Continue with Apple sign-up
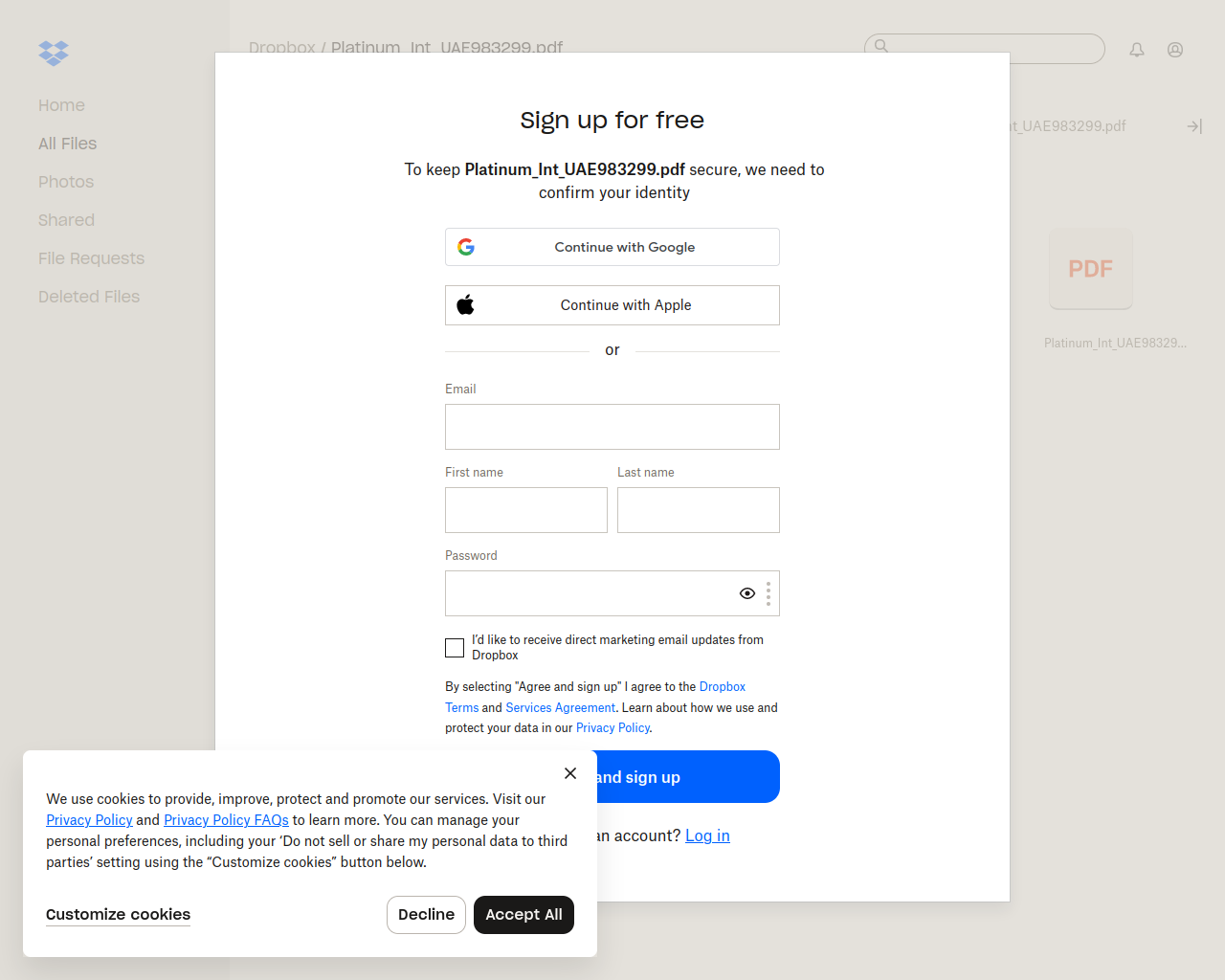The image size is (1225, 980). pyautogui.click(x=612, y=305)
